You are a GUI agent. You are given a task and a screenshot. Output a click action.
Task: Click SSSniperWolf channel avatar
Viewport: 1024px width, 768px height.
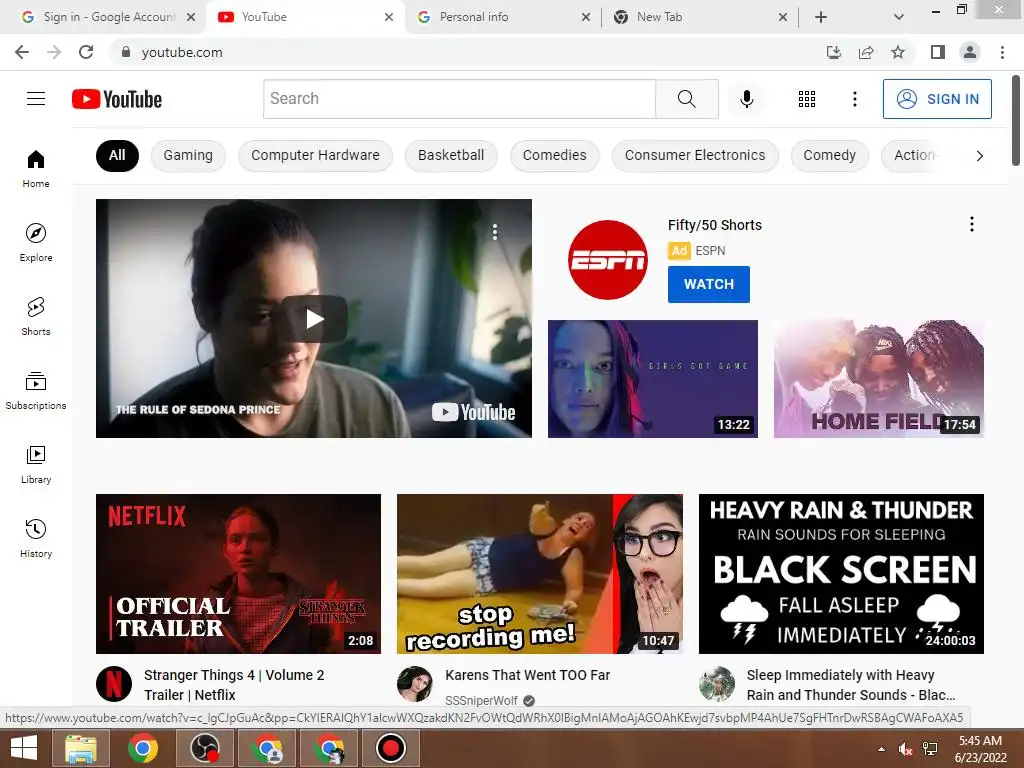[x=415, y=684]
